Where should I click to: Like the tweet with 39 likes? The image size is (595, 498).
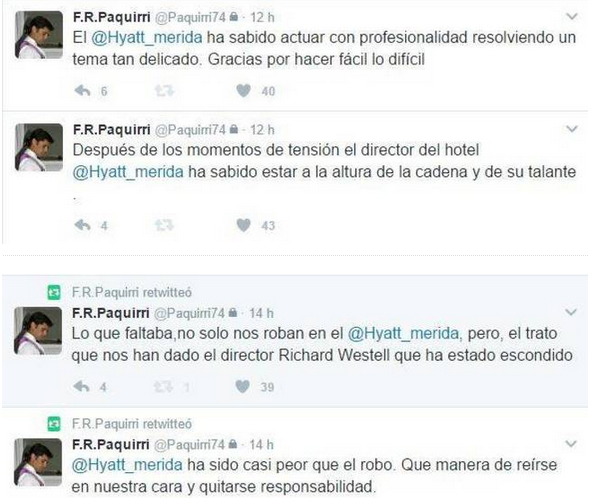pos(242,387)
